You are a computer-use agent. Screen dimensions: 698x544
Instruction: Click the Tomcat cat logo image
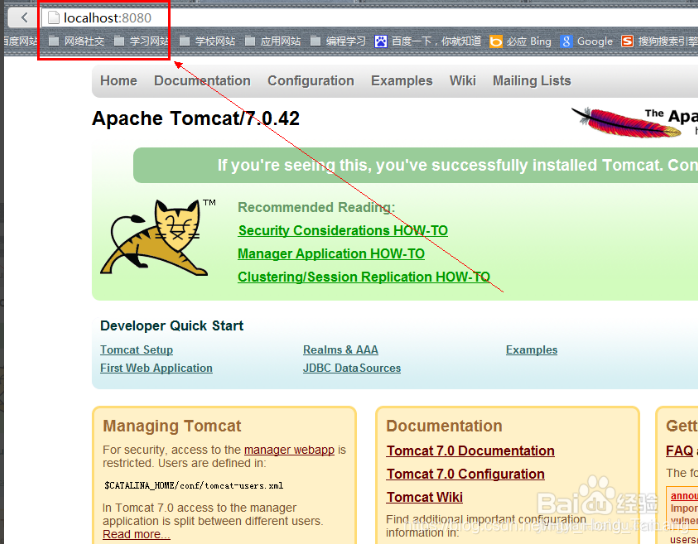pyautogui.click(x=154, y=238)
